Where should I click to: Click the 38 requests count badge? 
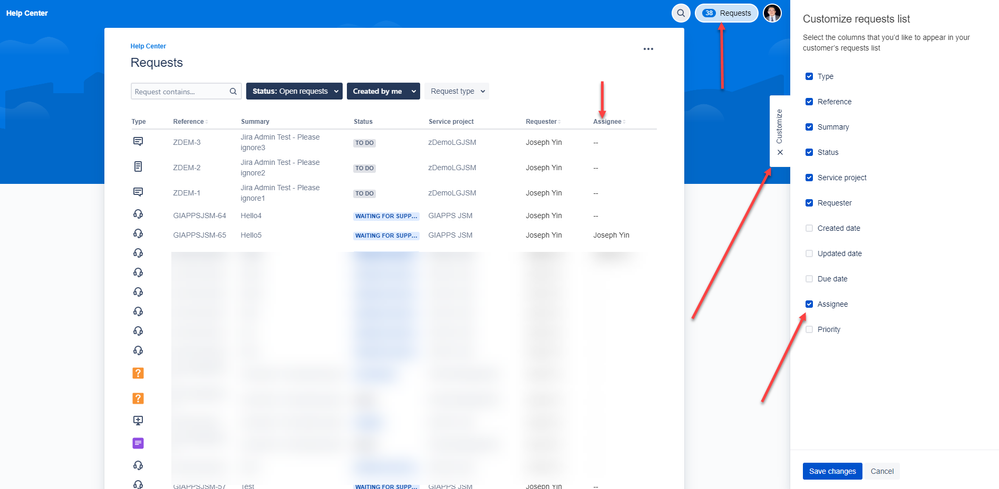pos(710,13)
